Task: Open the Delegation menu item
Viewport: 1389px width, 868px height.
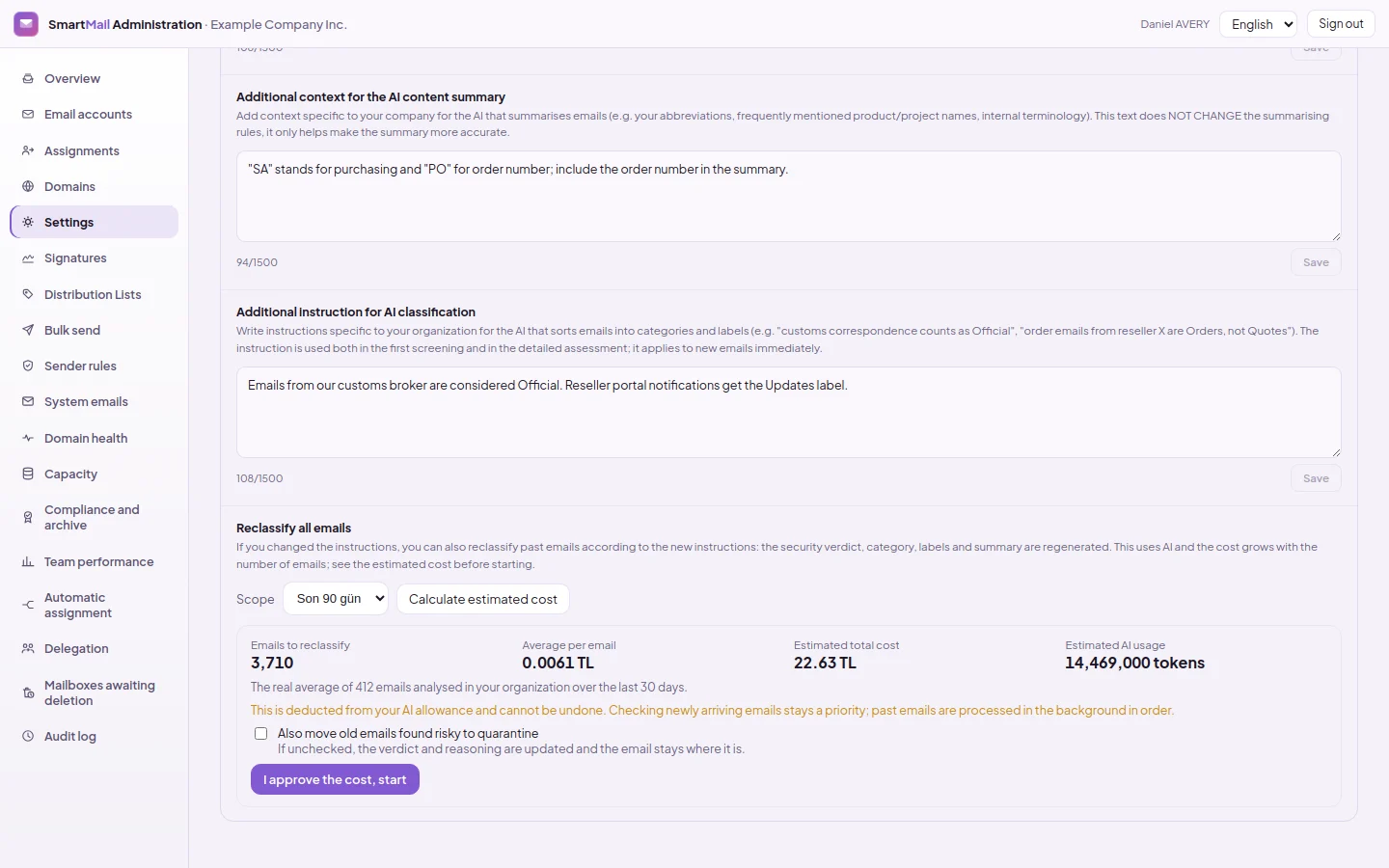Action: [94, 649]
